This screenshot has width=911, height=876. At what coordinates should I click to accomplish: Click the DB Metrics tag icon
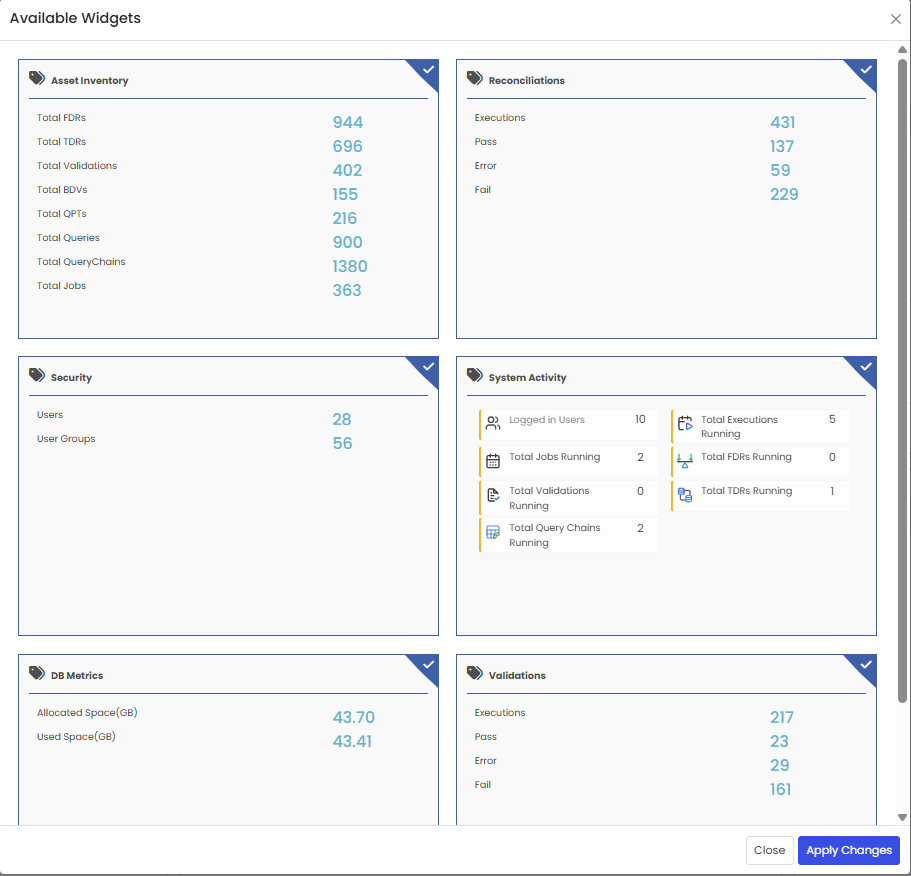tap(37, 673)
